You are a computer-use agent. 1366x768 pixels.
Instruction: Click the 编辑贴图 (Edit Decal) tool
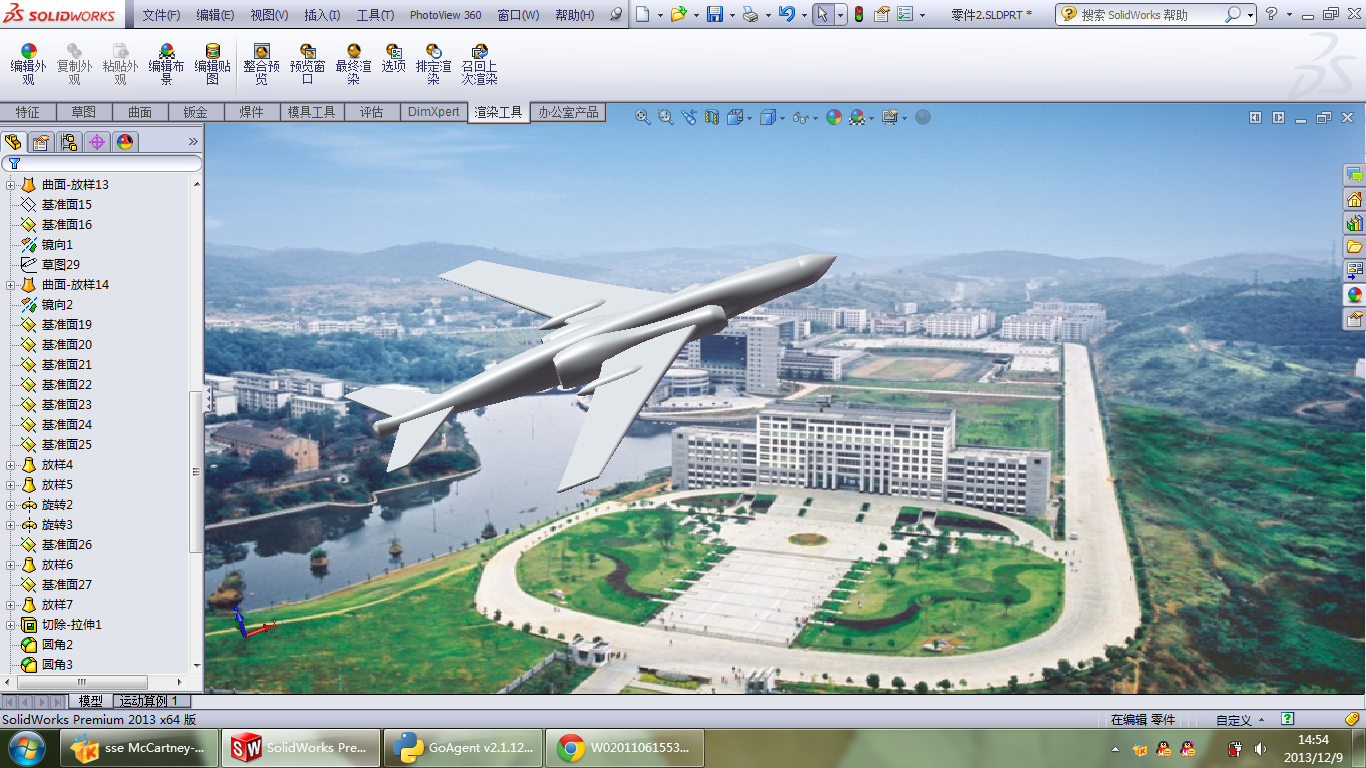[212, 64]
